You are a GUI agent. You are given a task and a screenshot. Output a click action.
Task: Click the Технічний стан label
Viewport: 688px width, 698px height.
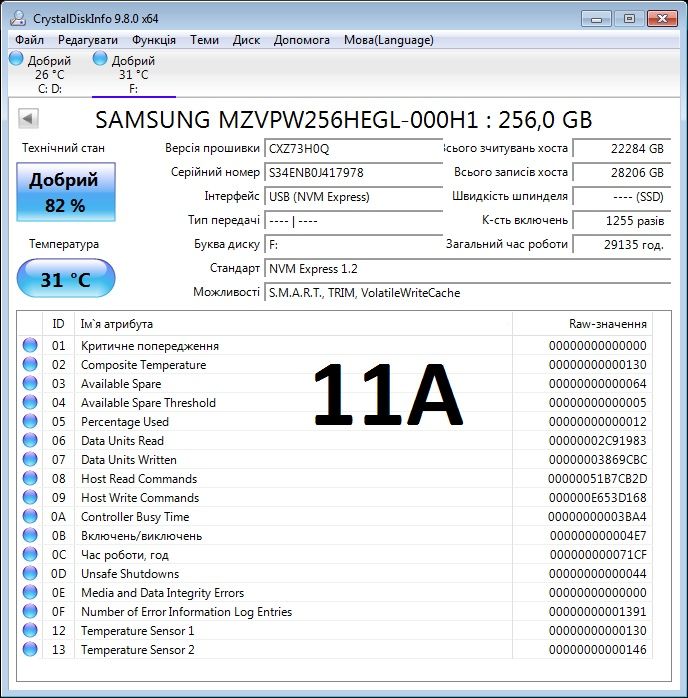pos(64,148)
